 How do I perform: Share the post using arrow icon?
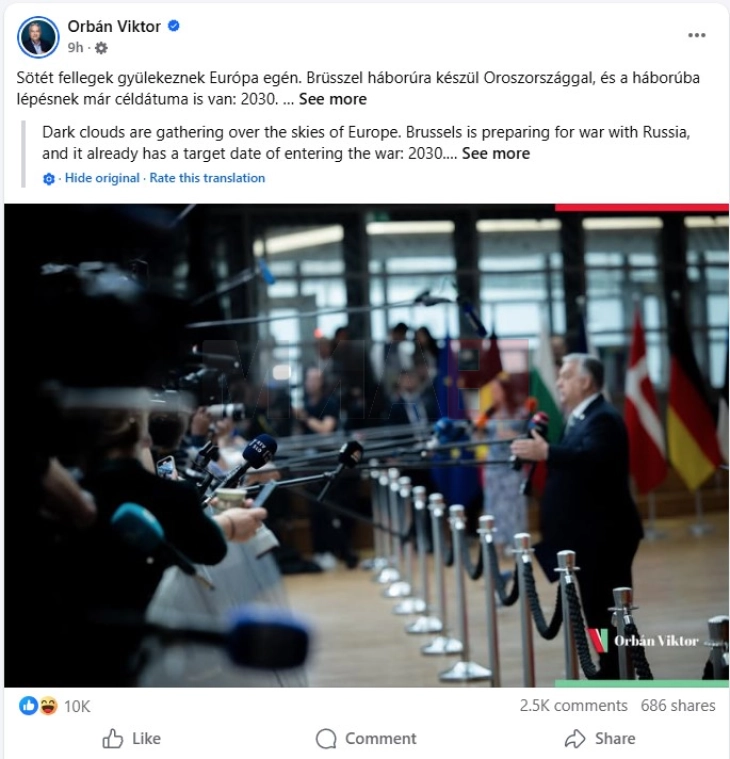tap(575, 739)
